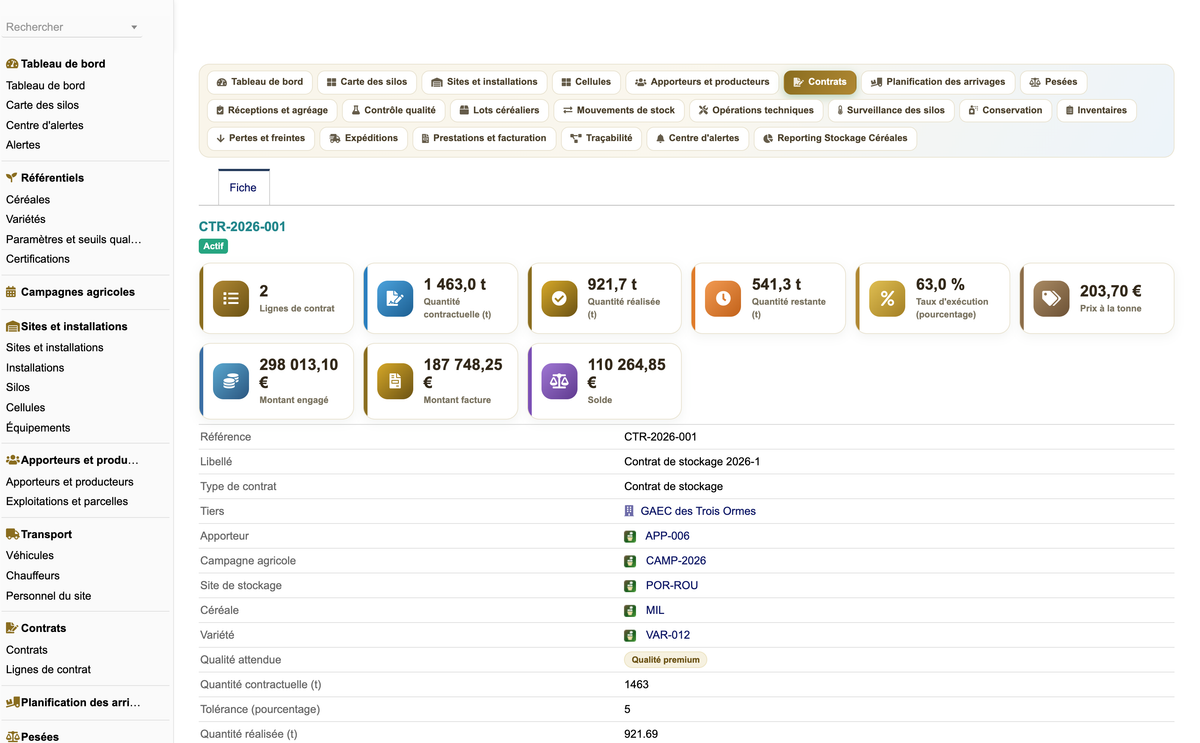Click the Contrats sidebar header icon
The width and height of the screenshot is (1200, 743).
12,628
